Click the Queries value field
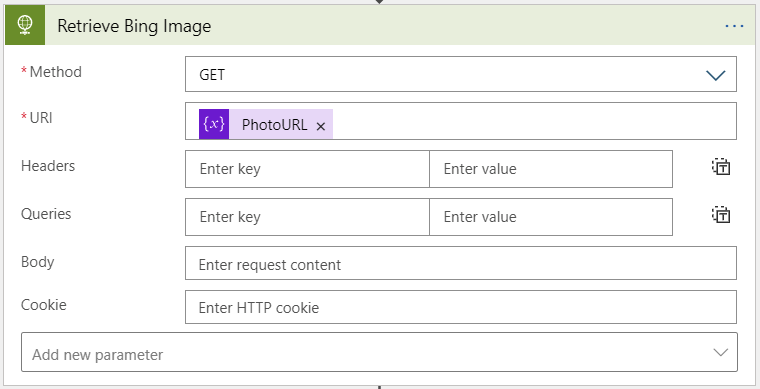Screen dimensions: 760x389 (x=551, y=217)
